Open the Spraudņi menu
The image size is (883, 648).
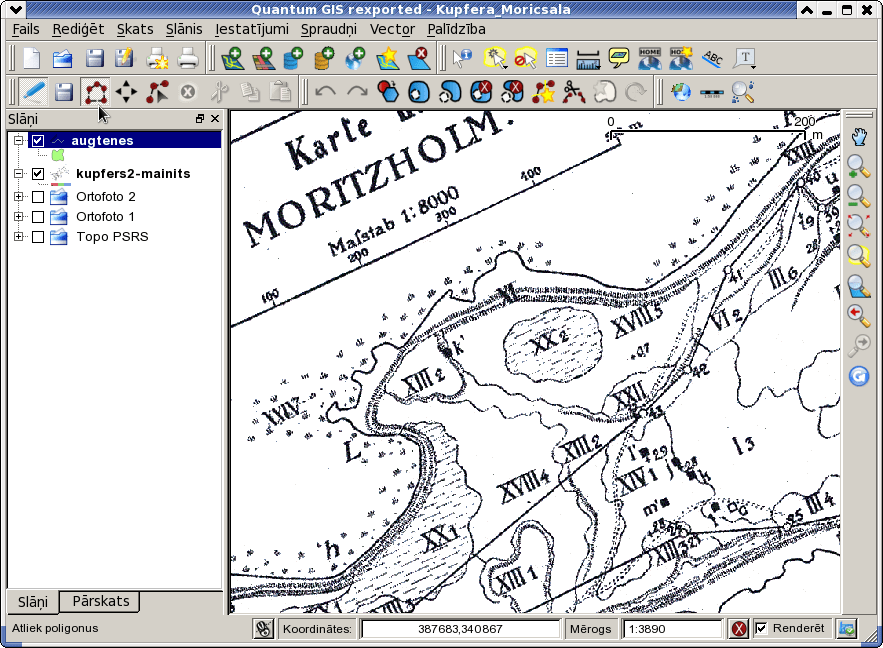point(329,29)
